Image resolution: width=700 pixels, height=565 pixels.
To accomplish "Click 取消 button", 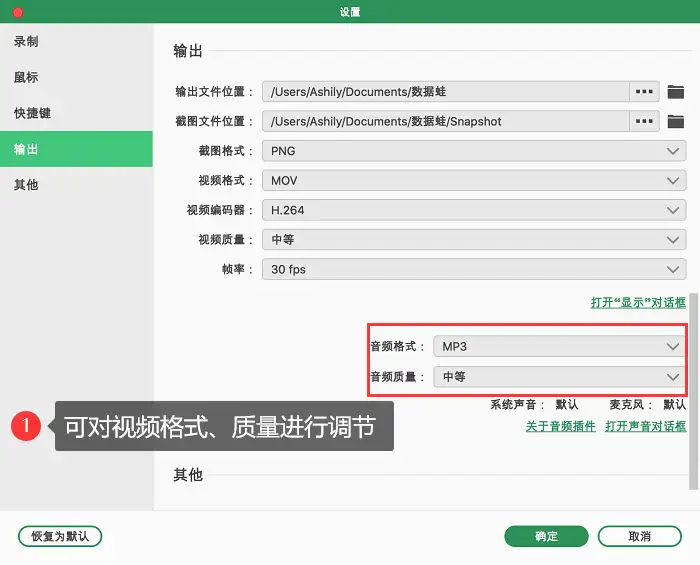I will click(x=640, y=536).
